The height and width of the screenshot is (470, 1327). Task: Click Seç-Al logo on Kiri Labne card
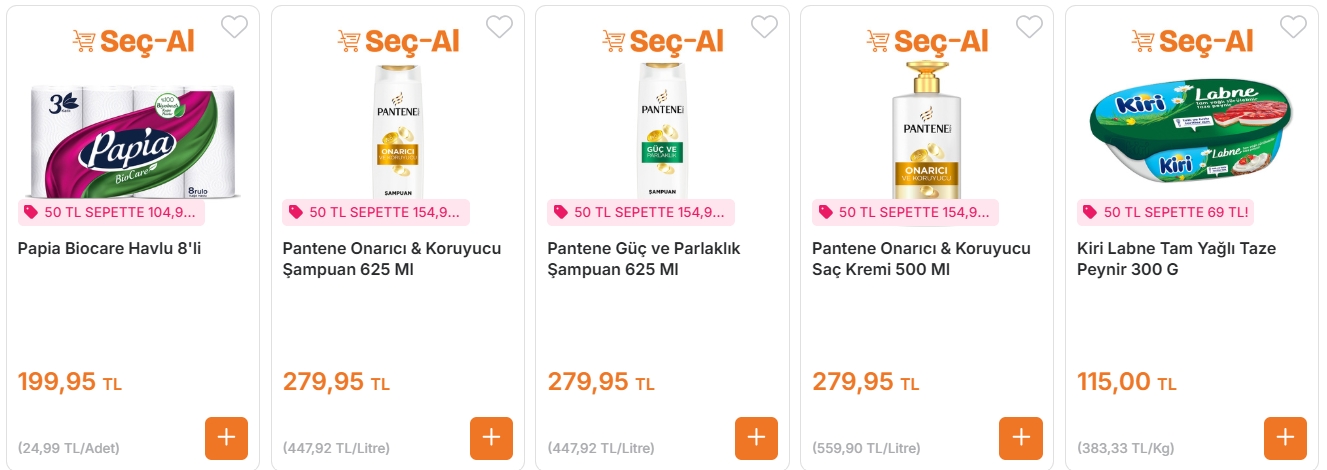point(1191,41)
